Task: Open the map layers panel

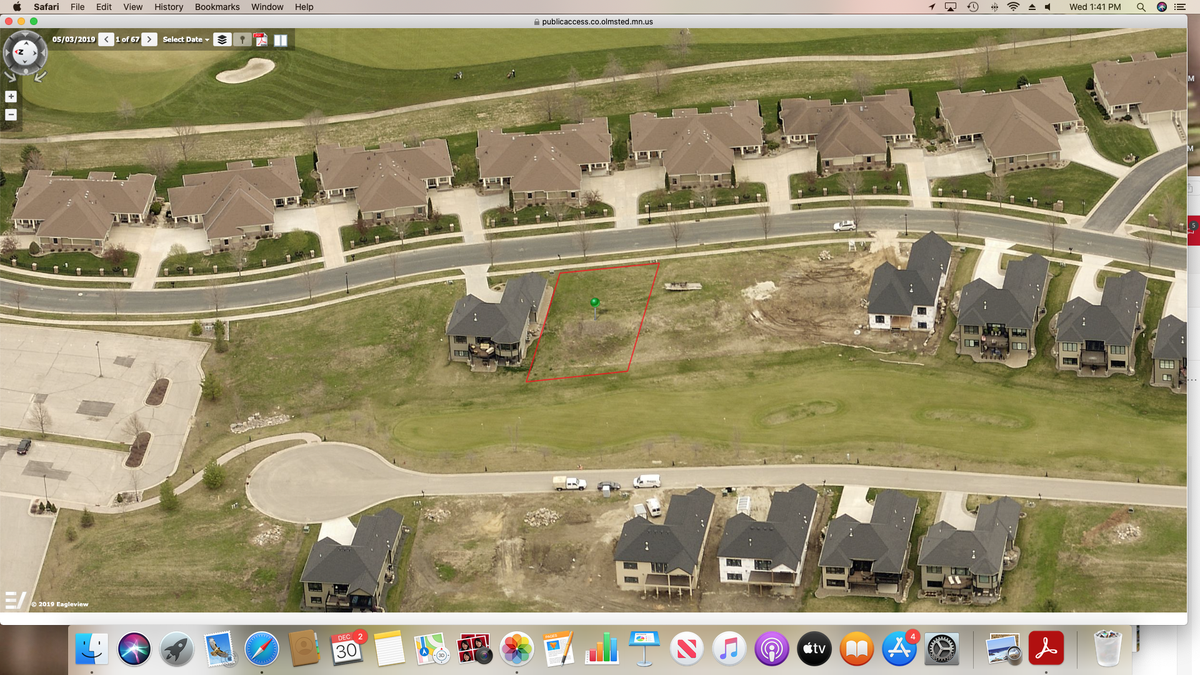Action: click(221, 40)
